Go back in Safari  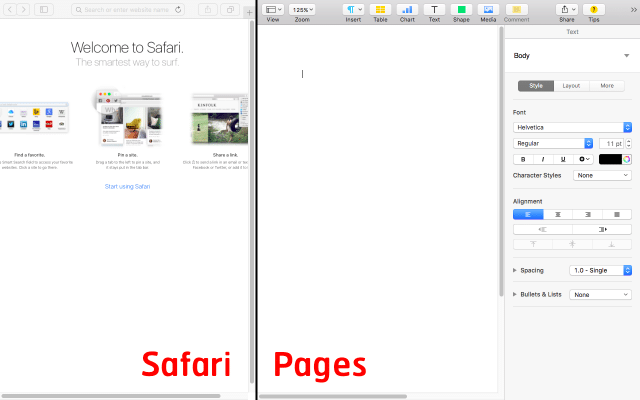coord(10,9)
